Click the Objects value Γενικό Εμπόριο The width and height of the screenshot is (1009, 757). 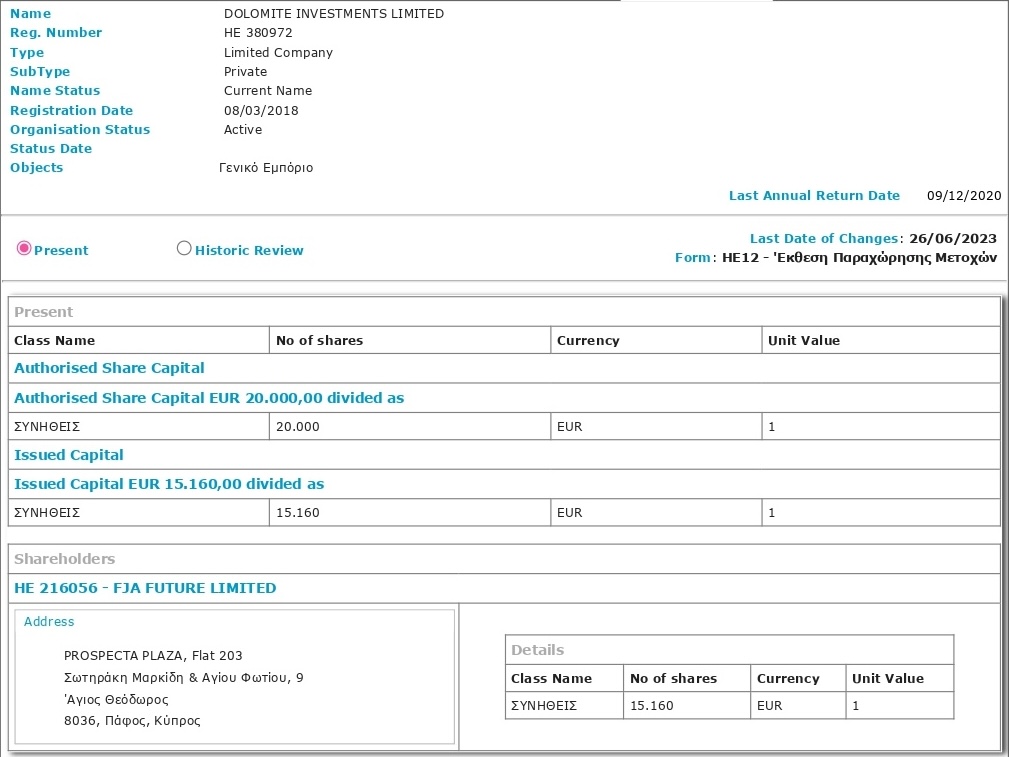pos(266,168)
